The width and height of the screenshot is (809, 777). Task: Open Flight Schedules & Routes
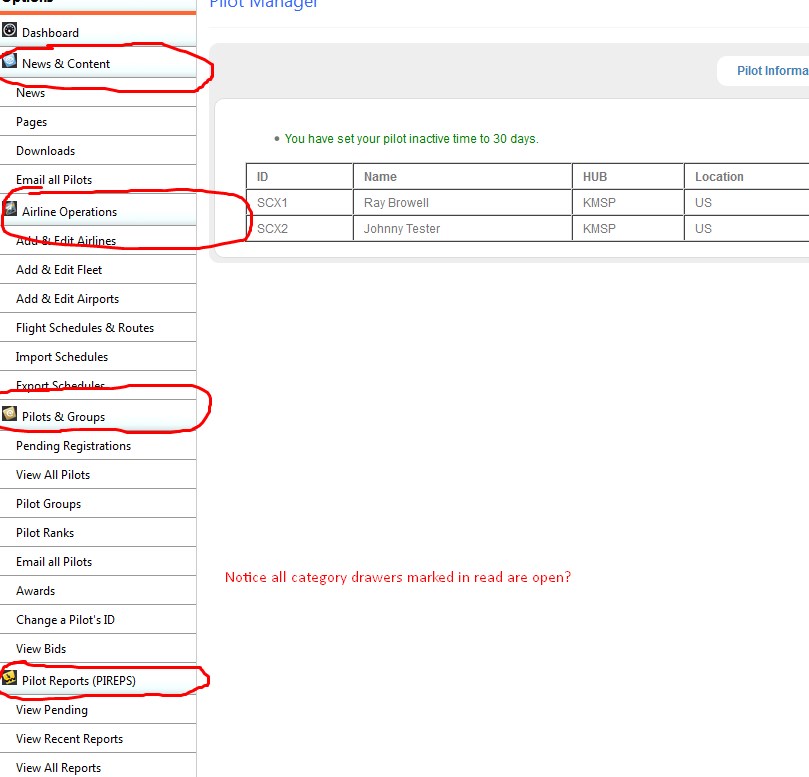coord(98,327)
